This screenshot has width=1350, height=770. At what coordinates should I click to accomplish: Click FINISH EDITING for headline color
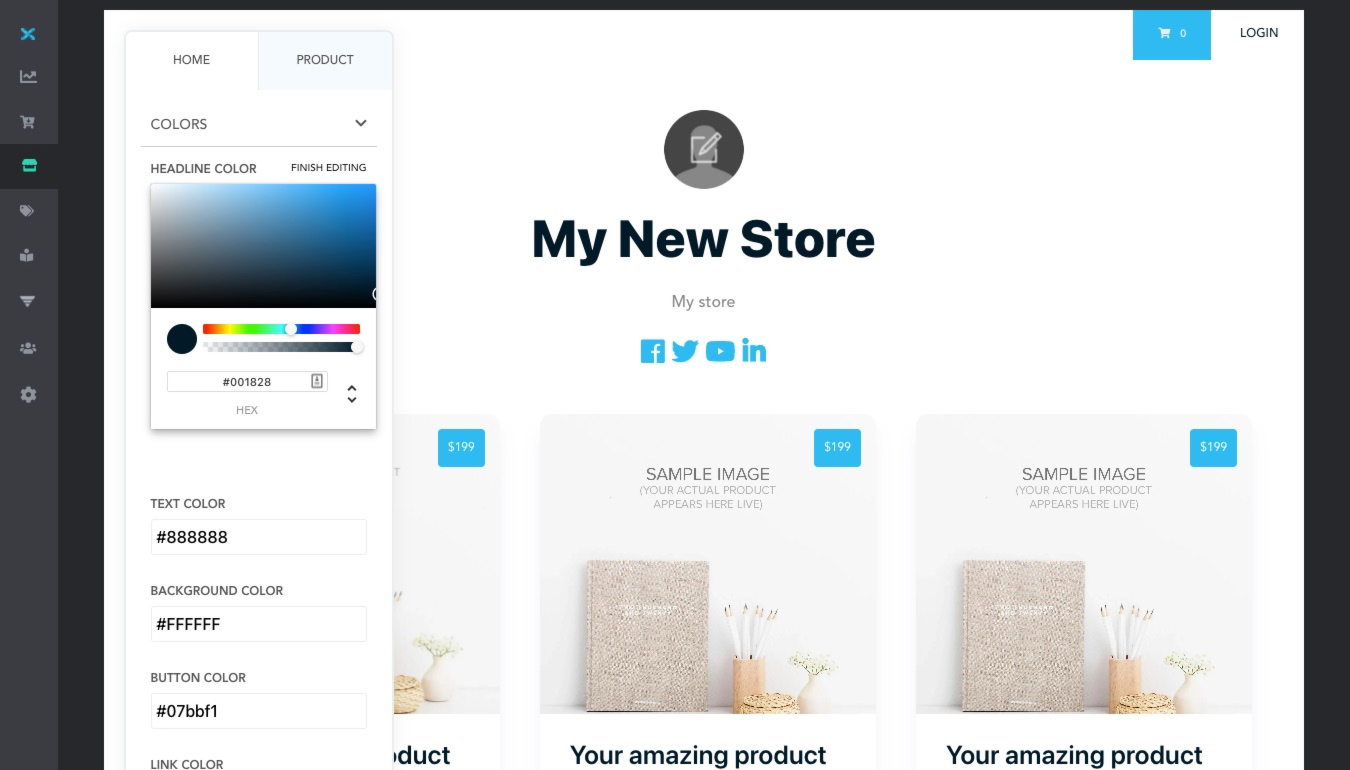[329, 168]
